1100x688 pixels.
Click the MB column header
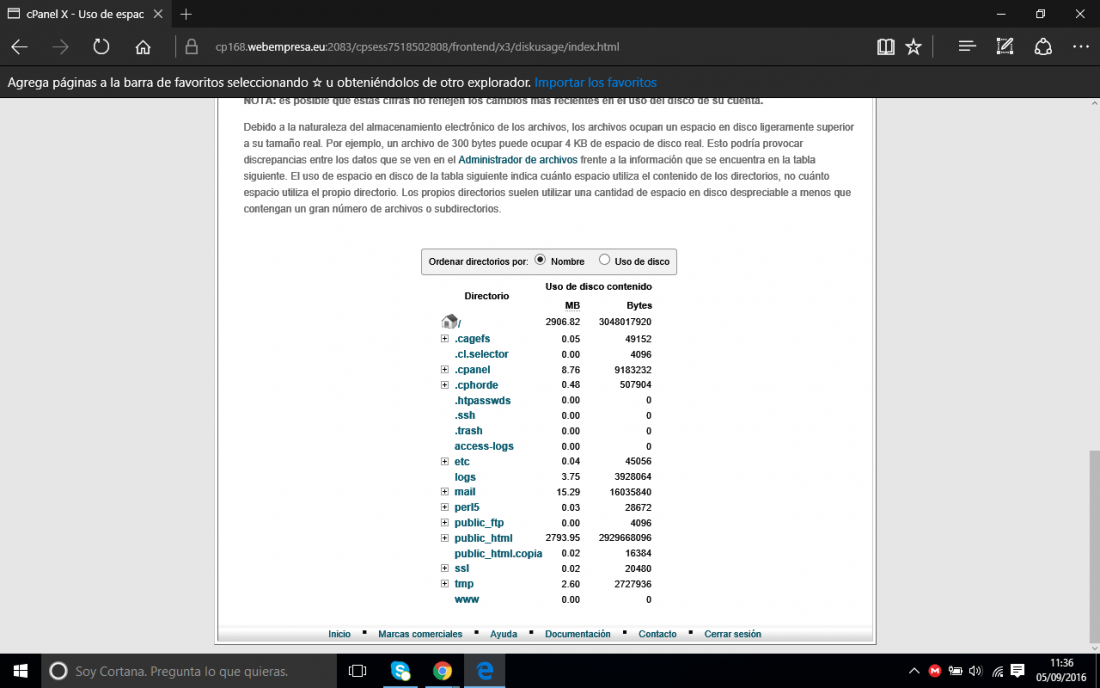(572, 305)
